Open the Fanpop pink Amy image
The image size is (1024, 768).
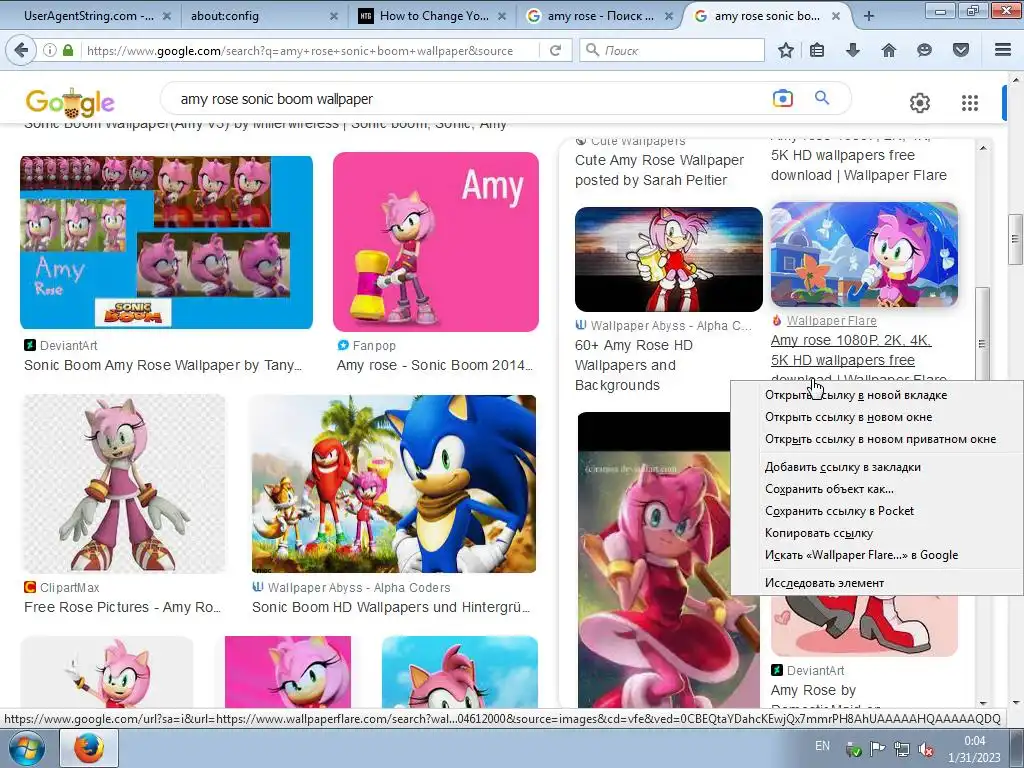[x=436, y=242]
